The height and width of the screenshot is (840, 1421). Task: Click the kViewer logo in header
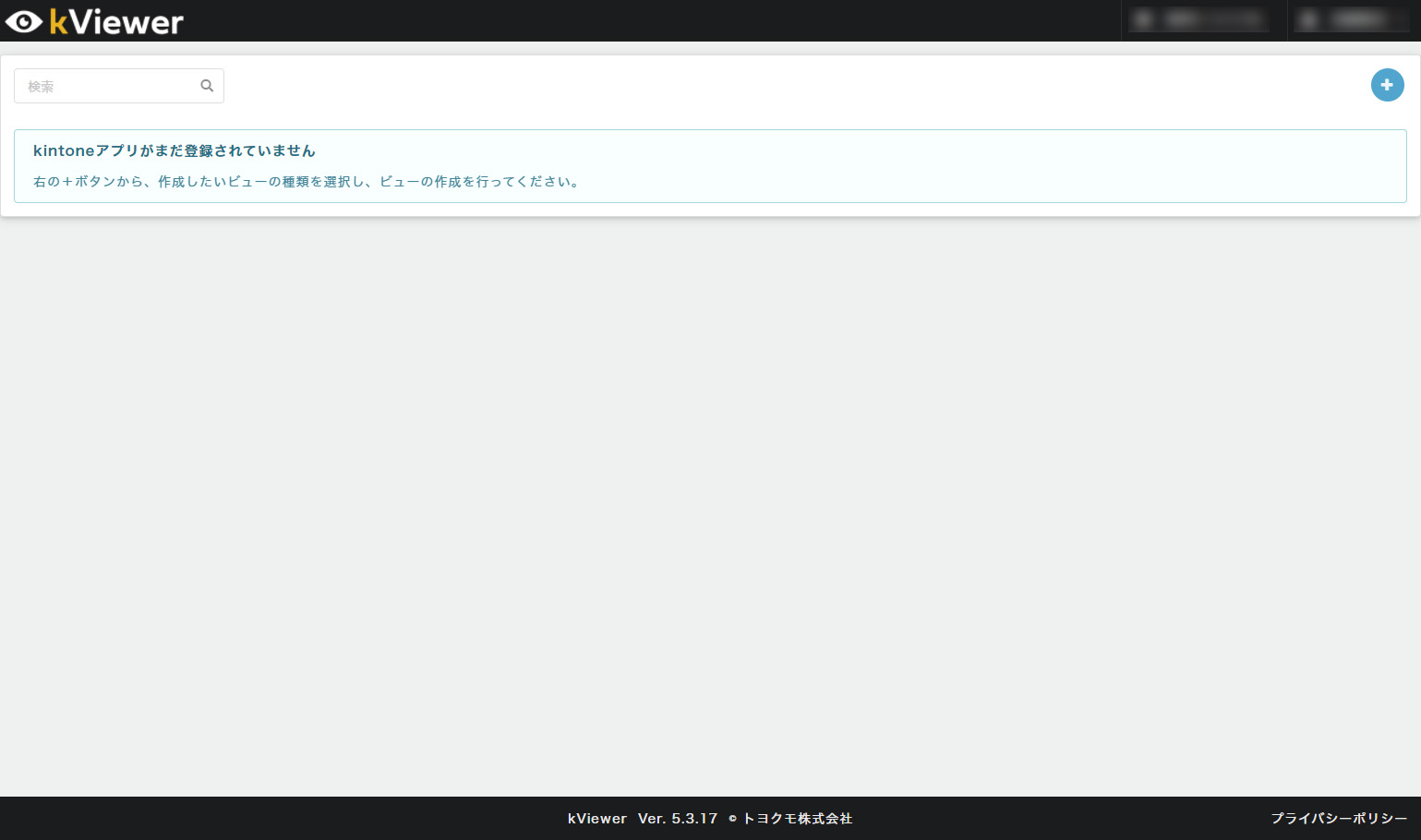coord(94,21)
